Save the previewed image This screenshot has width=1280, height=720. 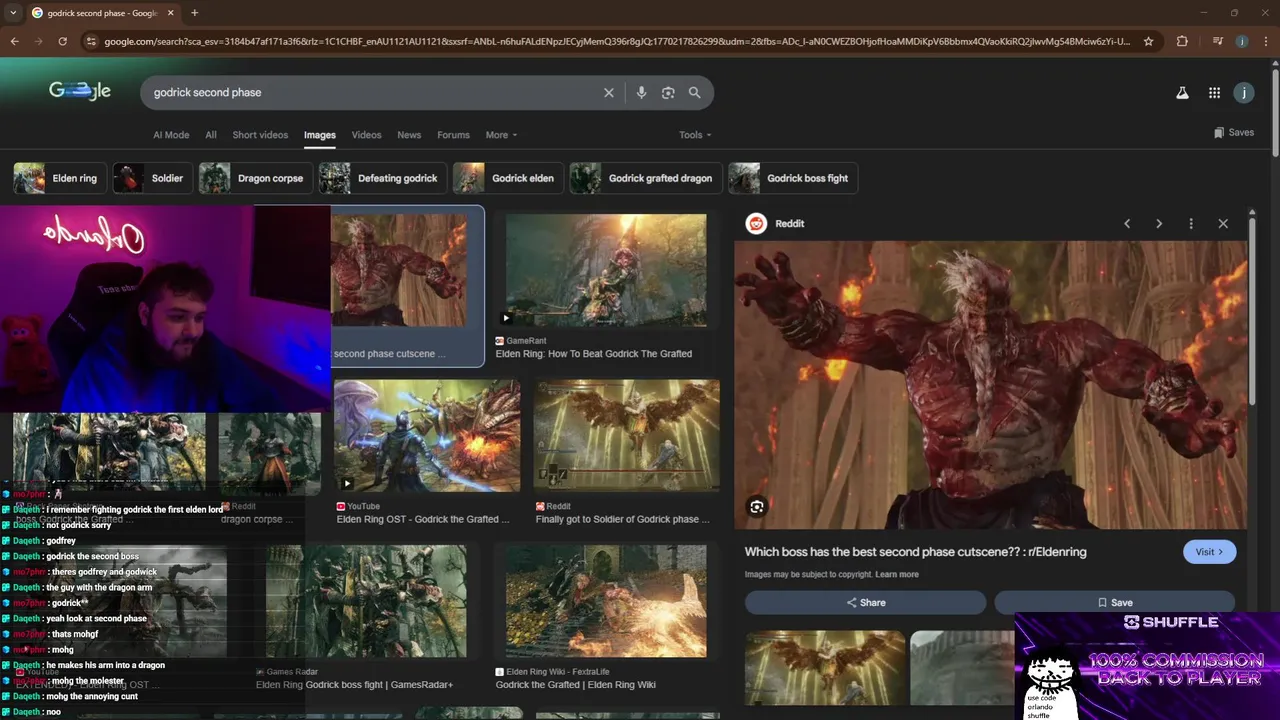tap(1114, 603)
